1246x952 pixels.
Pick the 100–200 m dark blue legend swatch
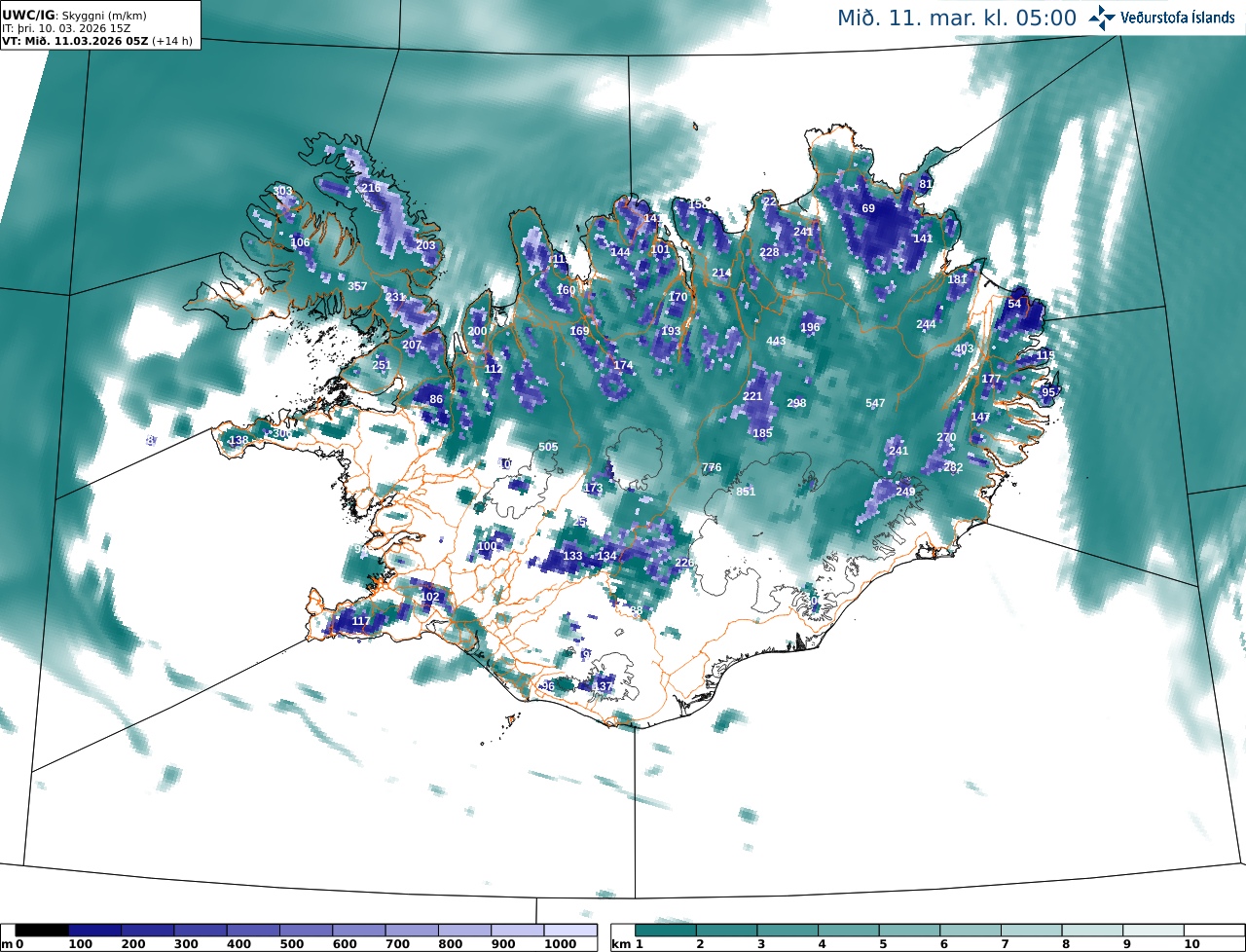(94, 930)
